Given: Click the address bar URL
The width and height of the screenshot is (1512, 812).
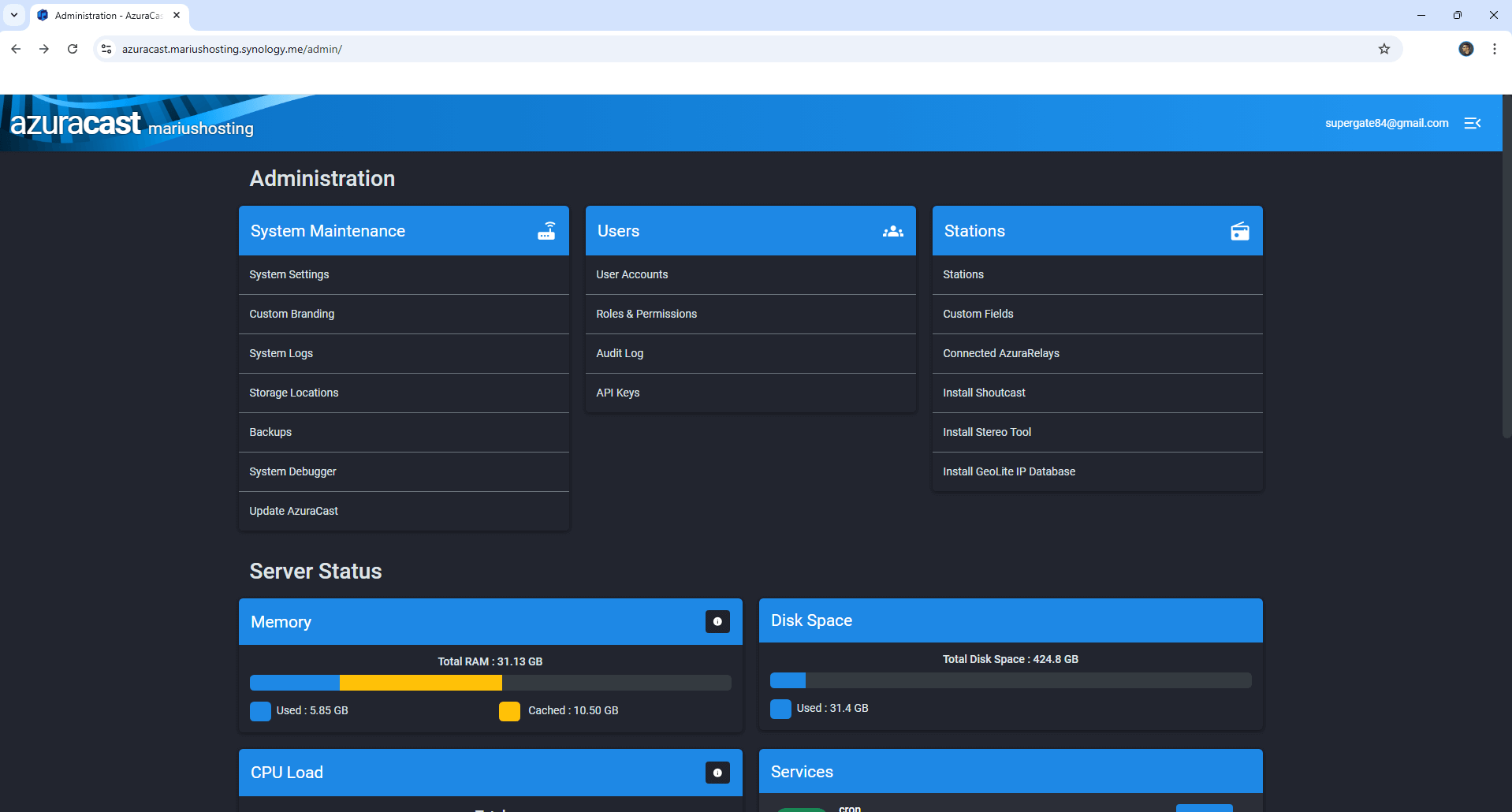Looking at the screenshot, I should pos(232,49).
